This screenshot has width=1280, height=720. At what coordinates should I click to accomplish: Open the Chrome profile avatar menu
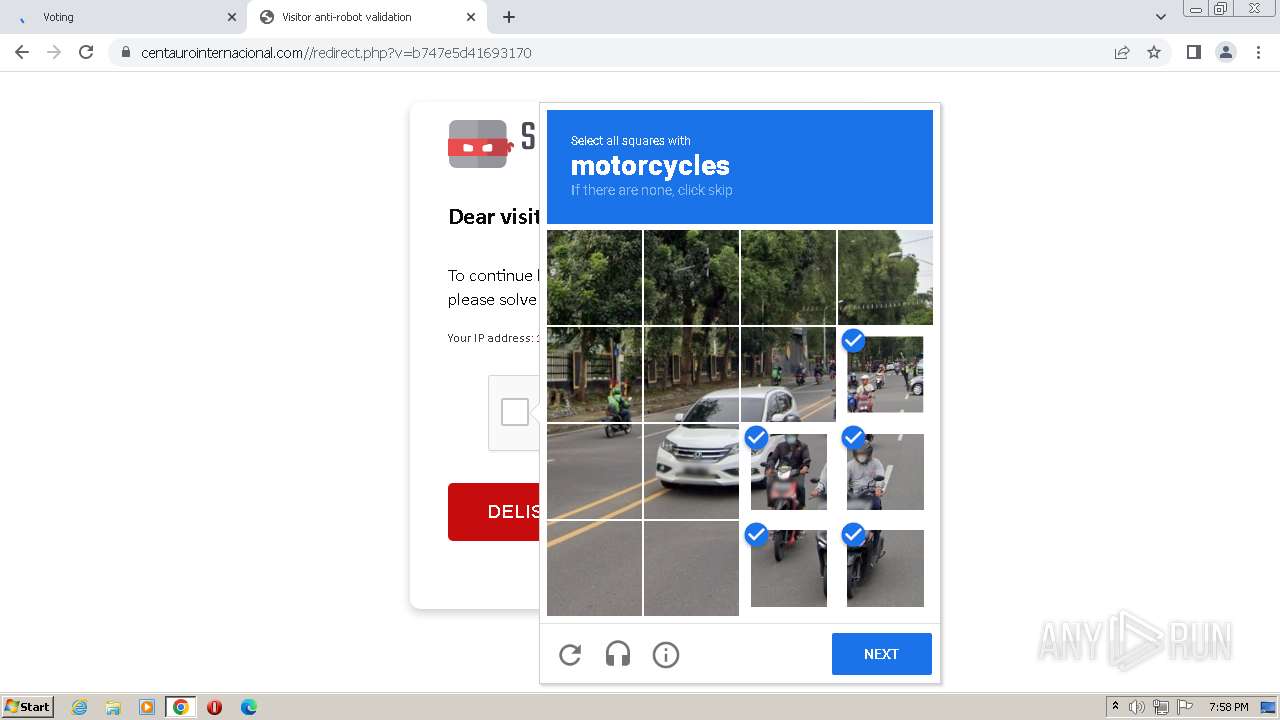(1226, 52)
